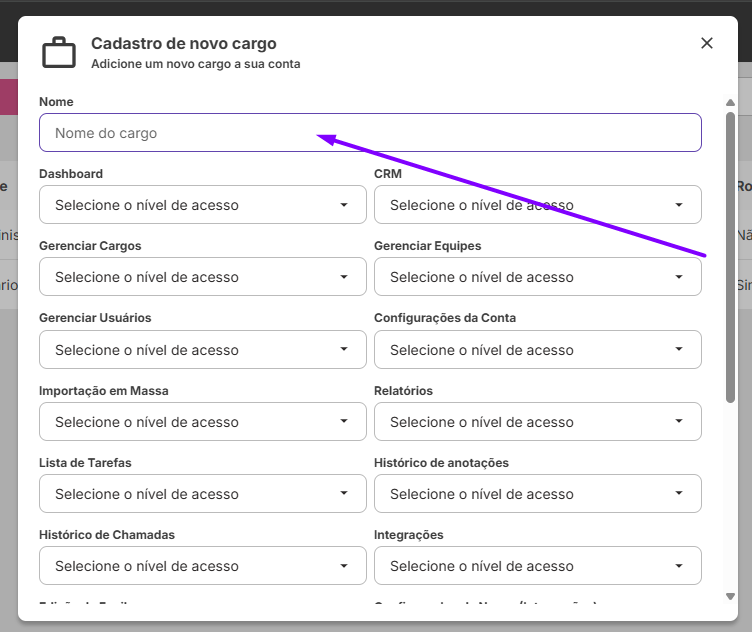
Task: Open the Relatórios access level dropdown
Action: coord(538,421)
